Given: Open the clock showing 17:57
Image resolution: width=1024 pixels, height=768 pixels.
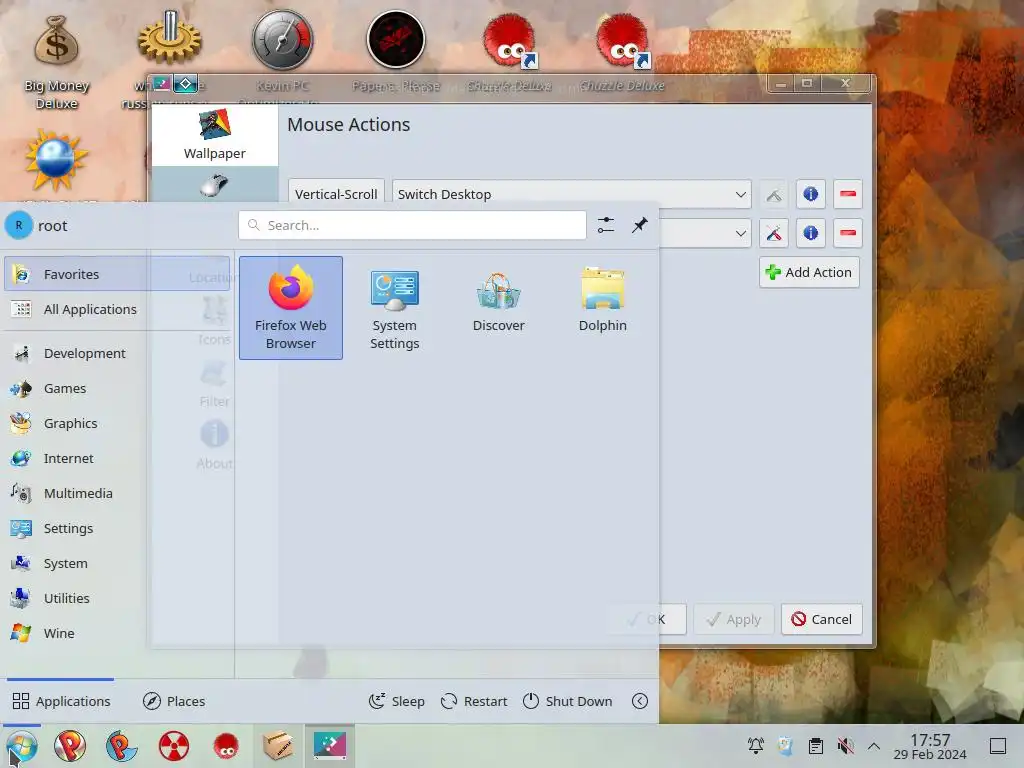Looking at the screenshot, I should pyautogui.click(x=930, y=746).
